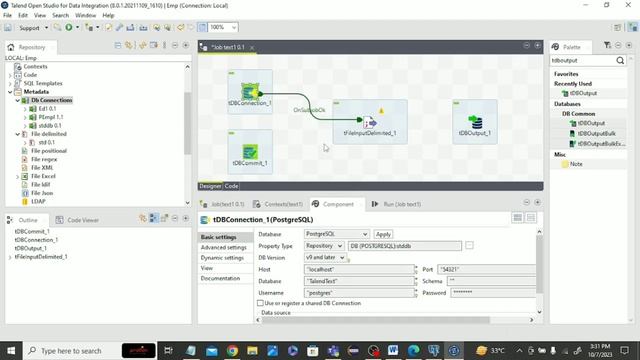Image resolution: width=640 pixels, height=360 pixels.
Task: Click the palette search magnifier icon
Action: (620, 60)
